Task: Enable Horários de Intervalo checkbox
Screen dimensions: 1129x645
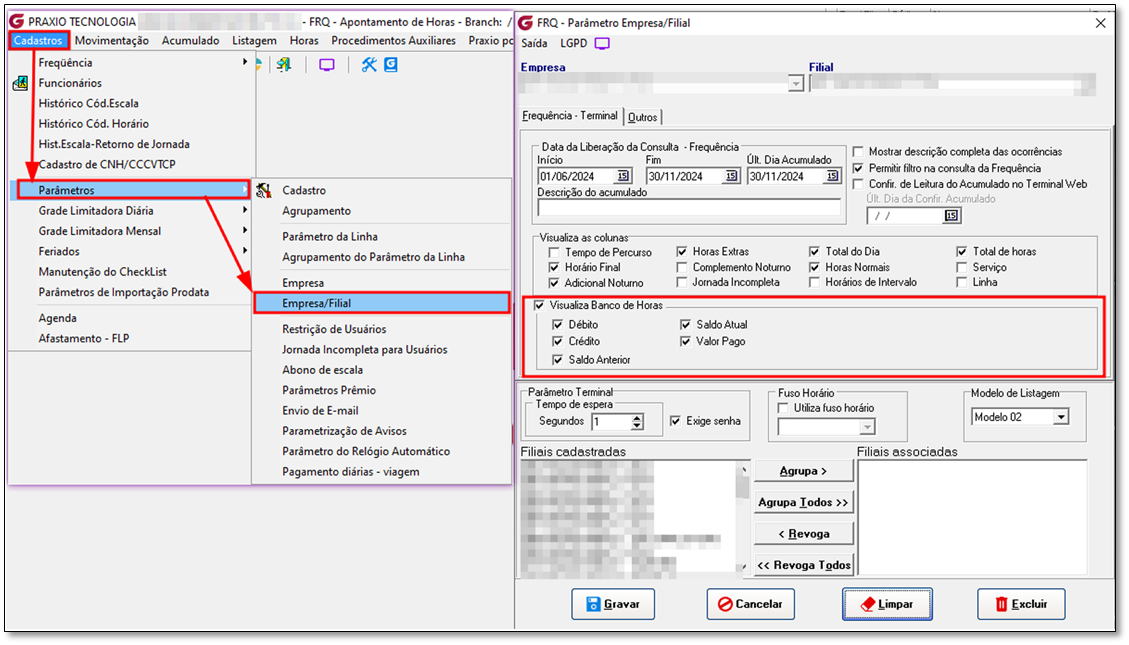Action: 814,282
